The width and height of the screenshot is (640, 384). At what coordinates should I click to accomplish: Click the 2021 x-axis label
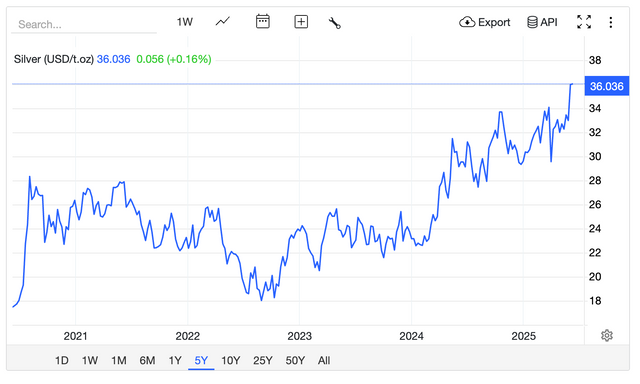(x=76, y=336)
